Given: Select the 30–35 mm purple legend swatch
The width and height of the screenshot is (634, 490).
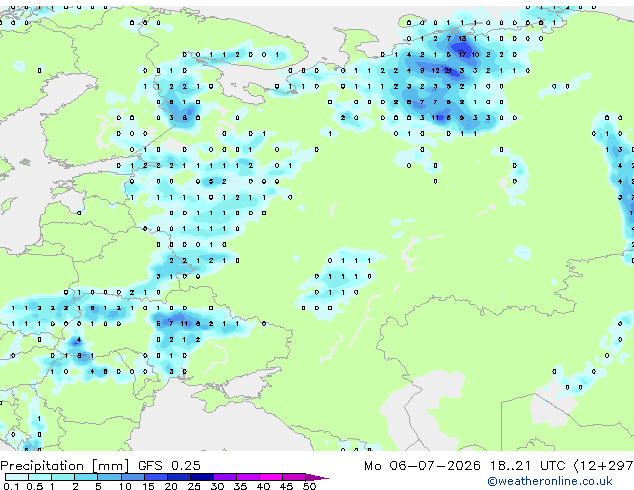Looking at the screenshot, I should coord(225,477).
